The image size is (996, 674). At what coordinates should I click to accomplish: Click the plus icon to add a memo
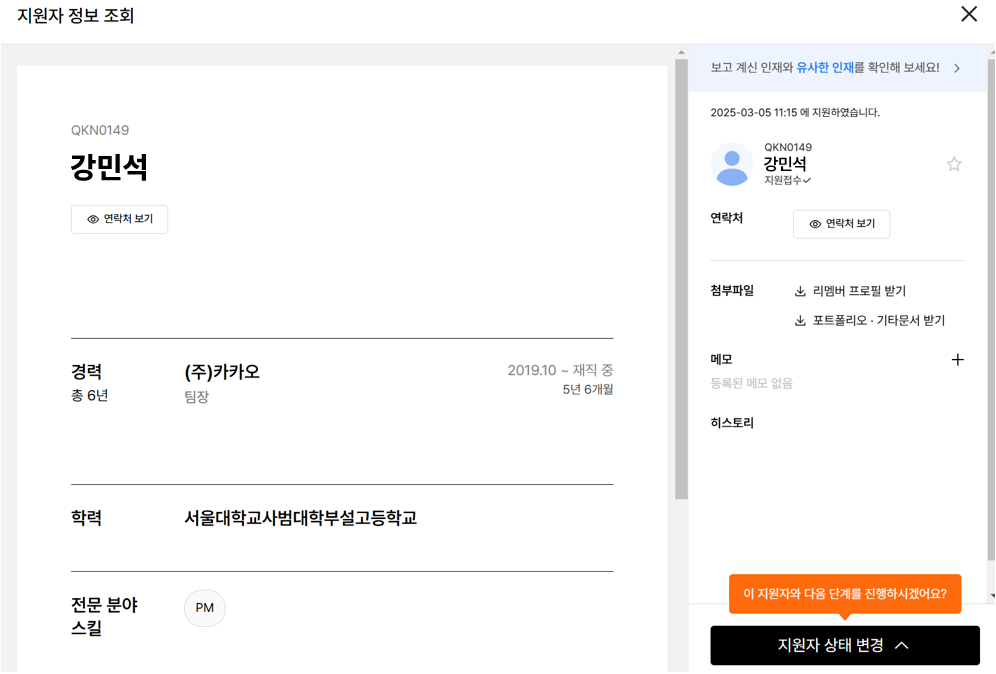point(957,360)
